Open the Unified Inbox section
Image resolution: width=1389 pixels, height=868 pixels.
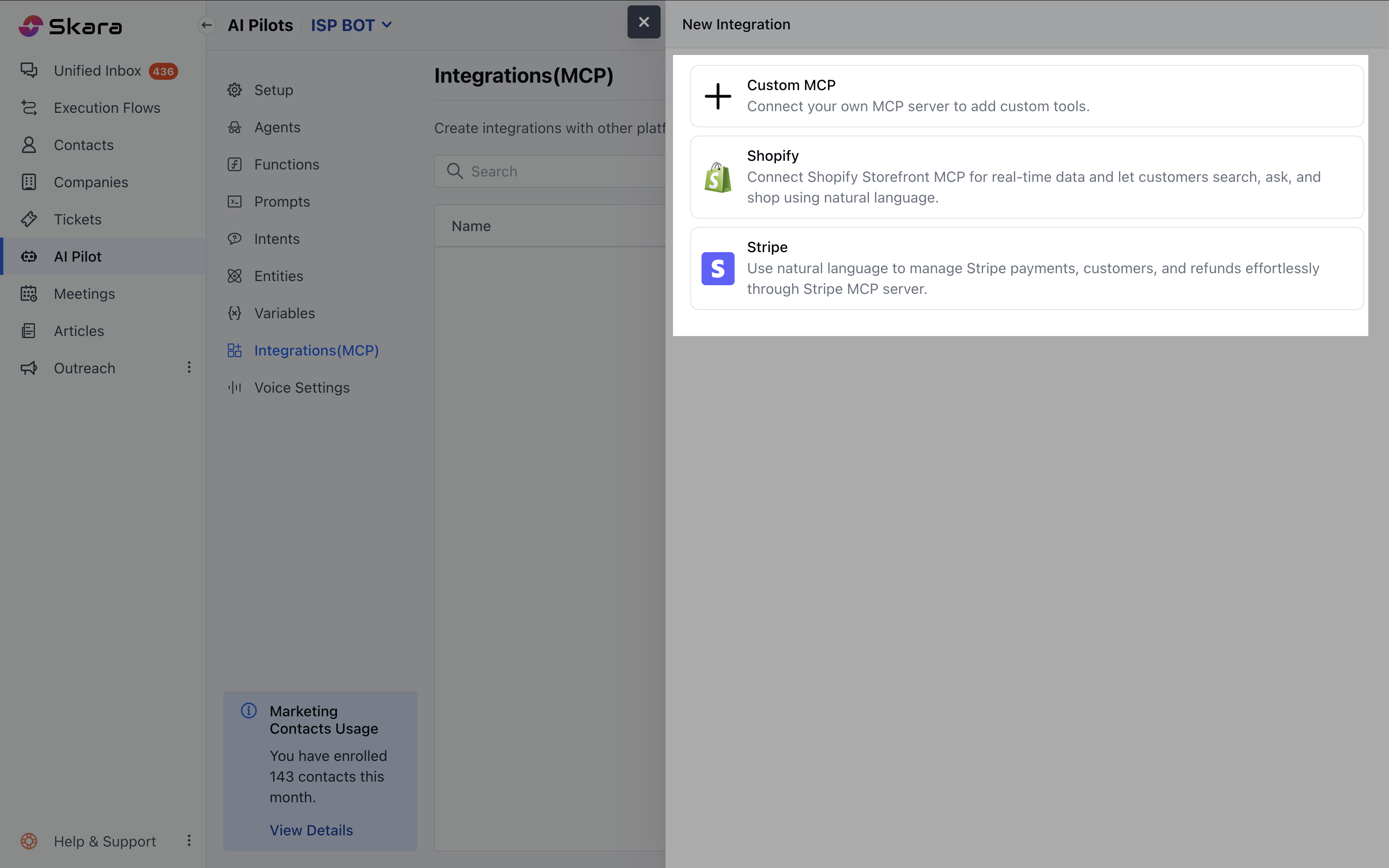coord(97,71)
